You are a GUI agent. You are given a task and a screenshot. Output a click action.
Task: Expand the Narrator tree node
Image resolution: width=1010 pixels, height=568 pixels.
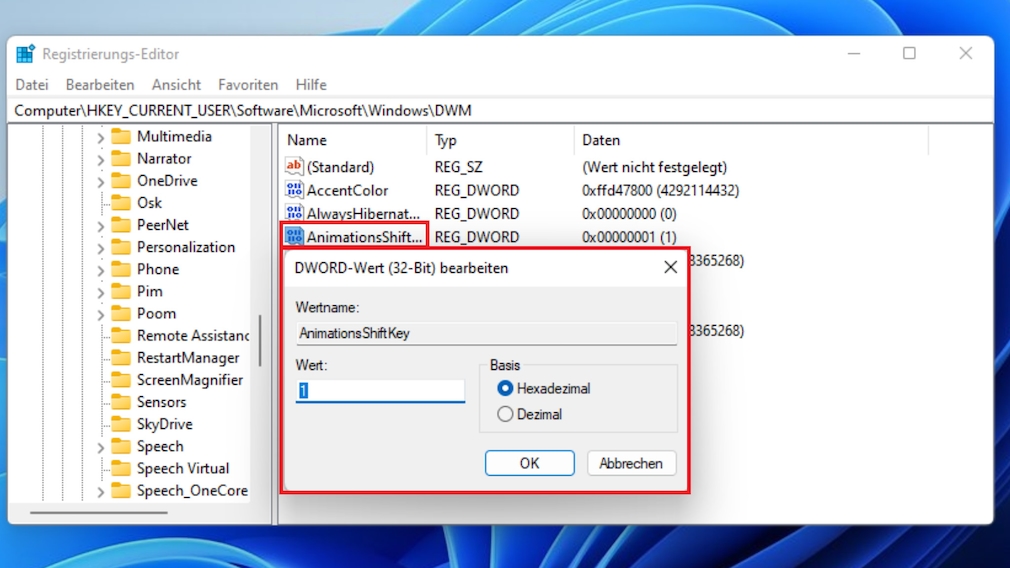coord(100,159)
